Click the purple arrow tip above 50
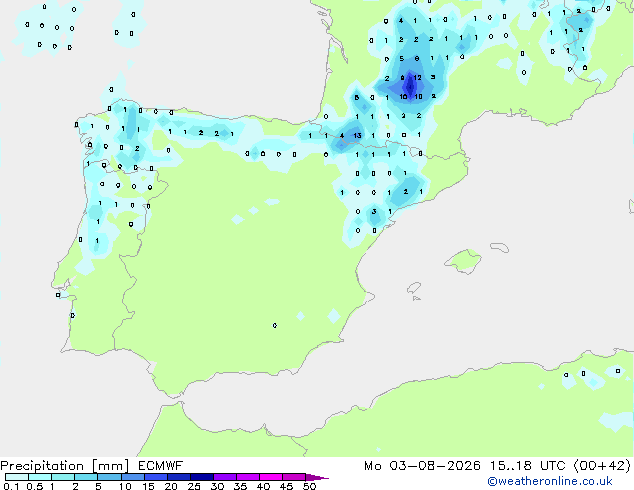Viewport: 634px width, 490px height. 317,477
